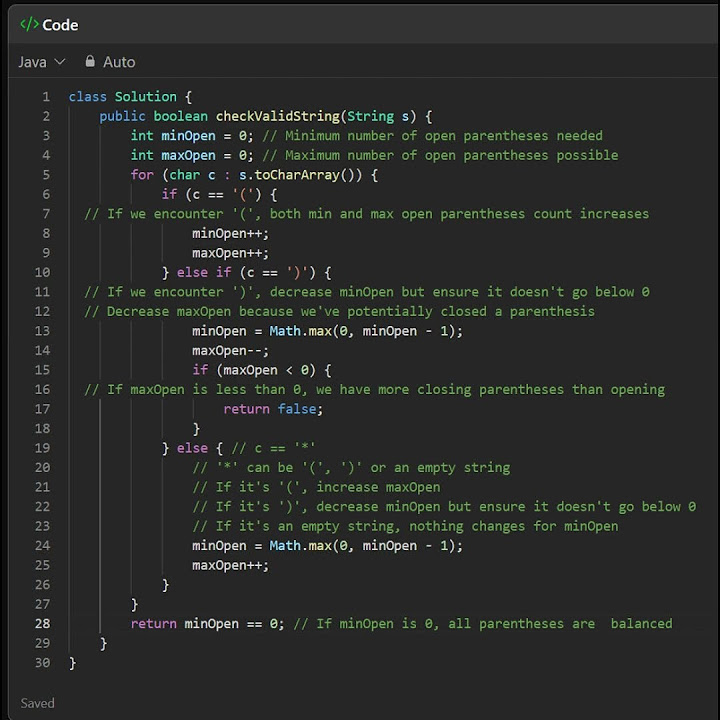Viewport: 720px width, 720px height.
Task: Click 'maxOpen--;' on line 14
Action: (231, 350)
